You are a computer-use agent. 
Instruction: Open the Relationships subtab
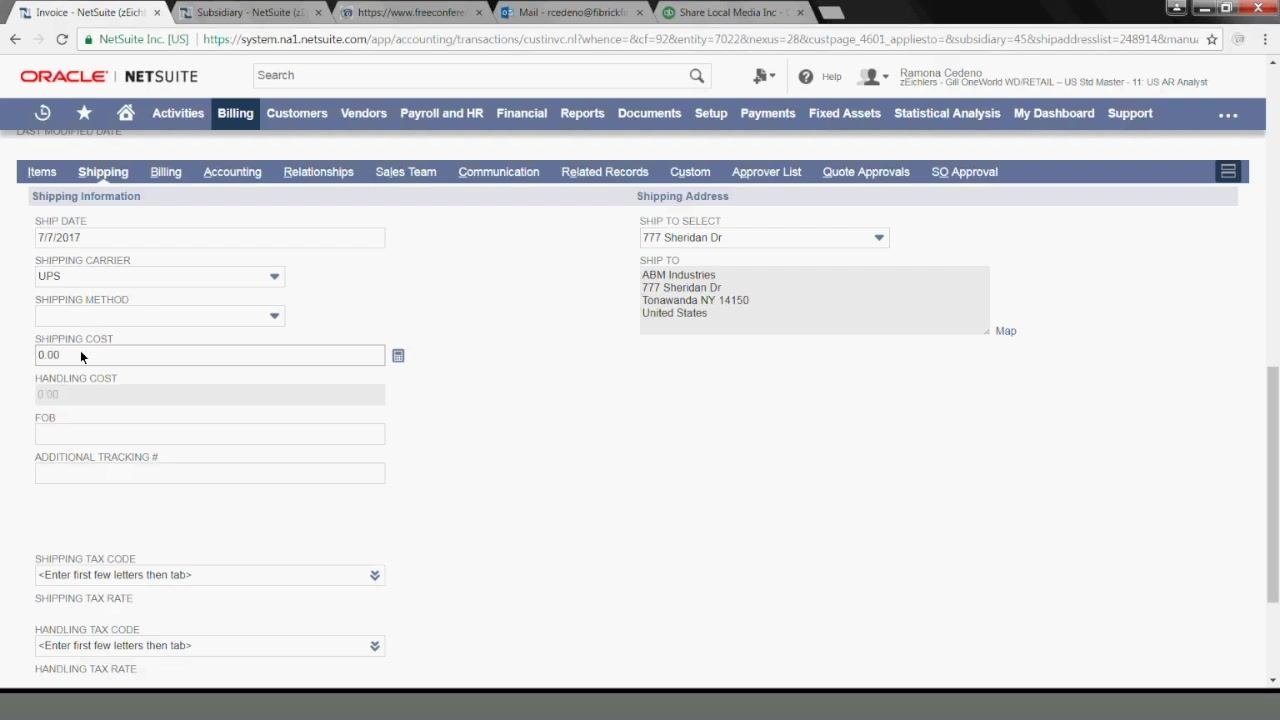click(318, 172)
